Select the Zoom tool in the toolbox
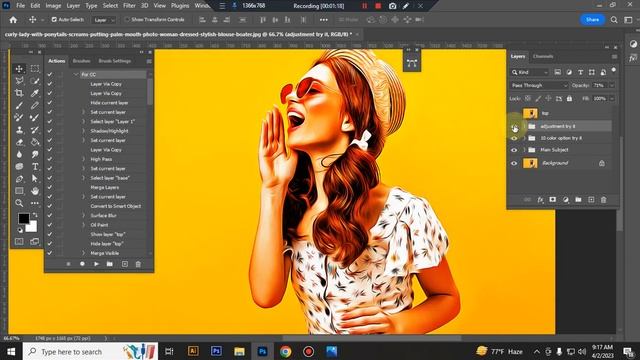Screen dimensions: 640x360 coord(19,203)
